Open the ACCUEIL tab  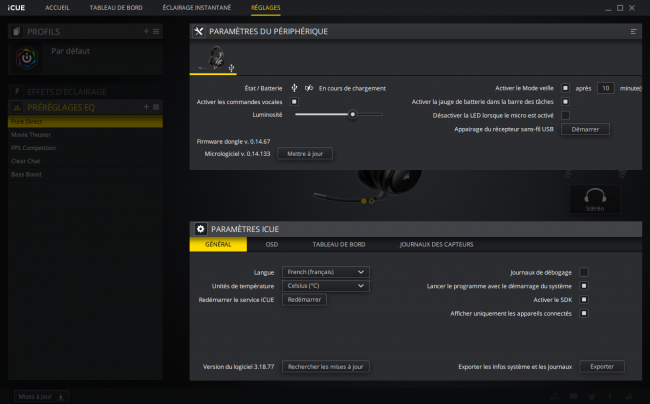[x=57, y=7]
